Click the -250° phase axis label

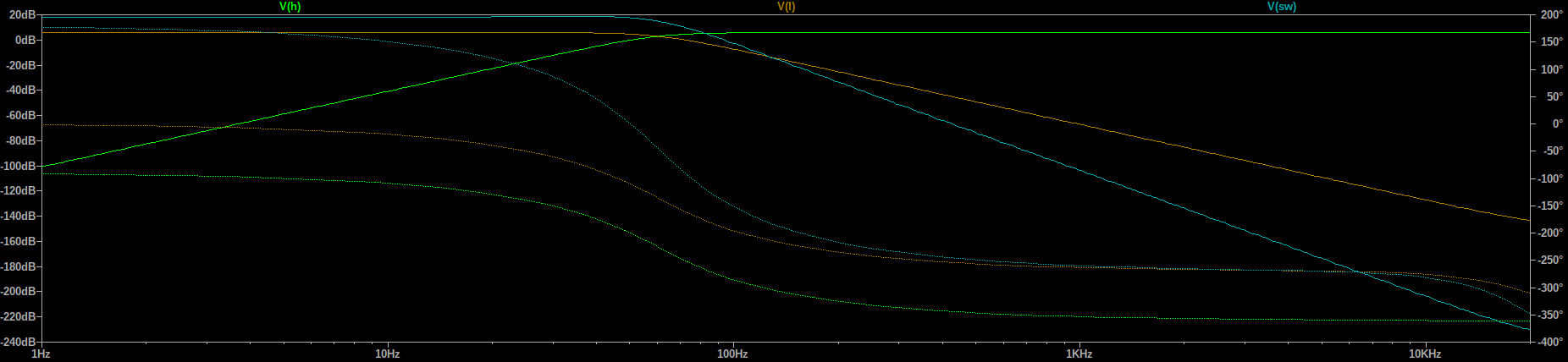tap(1550, 261)
